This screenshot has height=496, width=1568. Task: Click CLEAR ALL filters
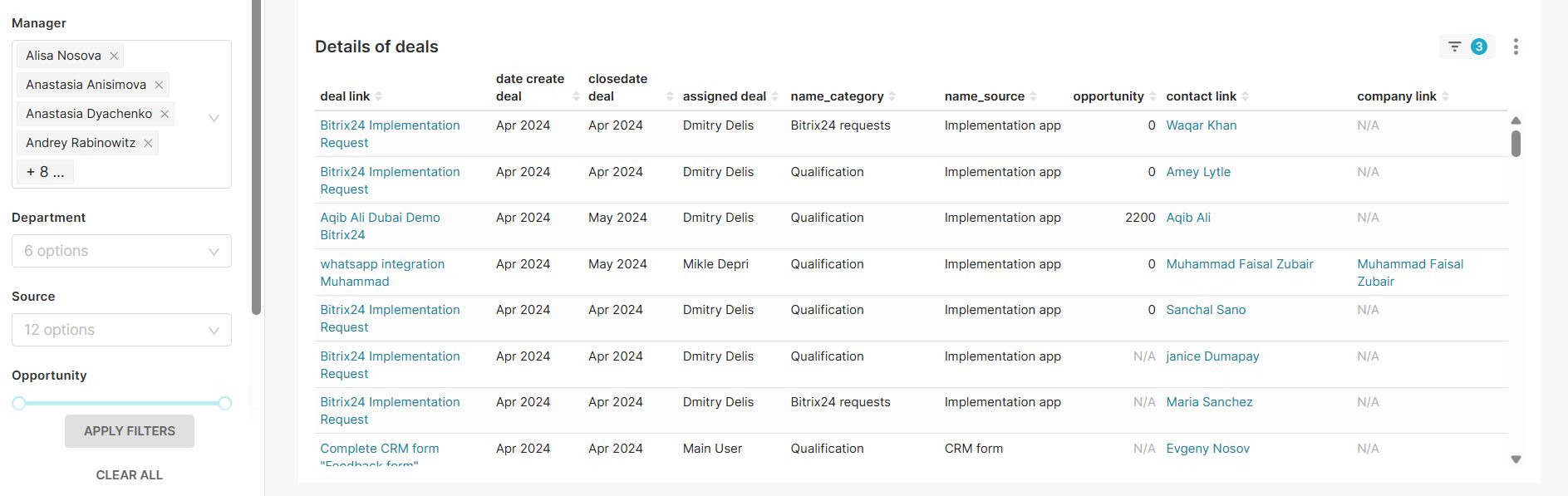[130, 475]
